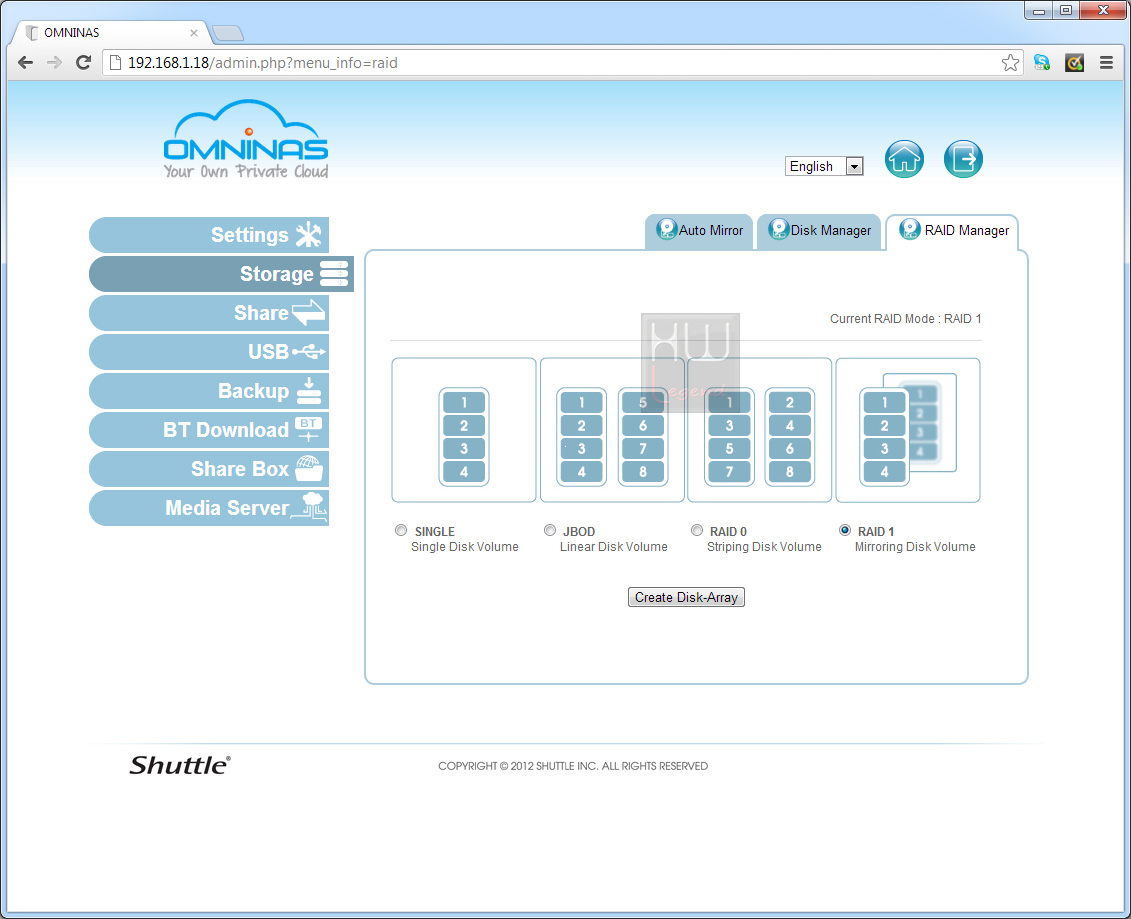Select the JBOD radio button
Screen dimensions: 1131x919
pos(550,530)
